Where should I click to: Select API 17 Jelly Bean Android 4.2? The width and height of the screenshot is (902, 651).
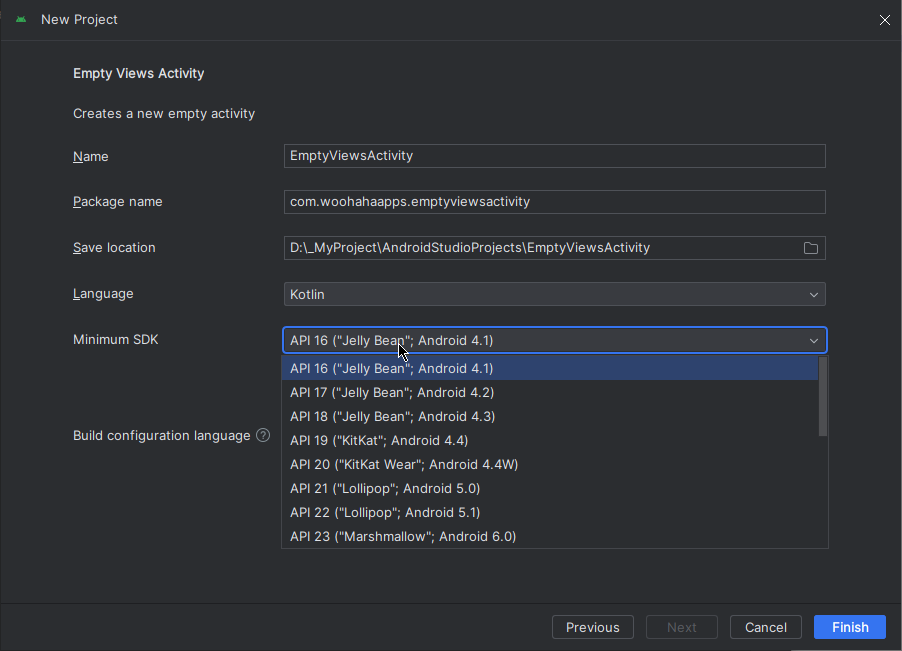[550, 392]
